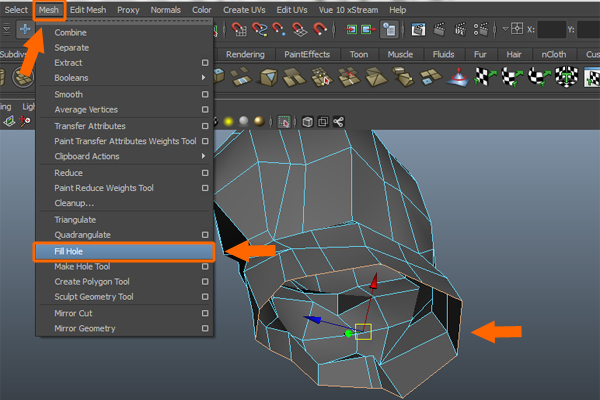Click the yellow sphere lighting icon in viewport bar
The height and width of the screenshot is (400, 600).
pyautogui.click(x=228, y=121)
